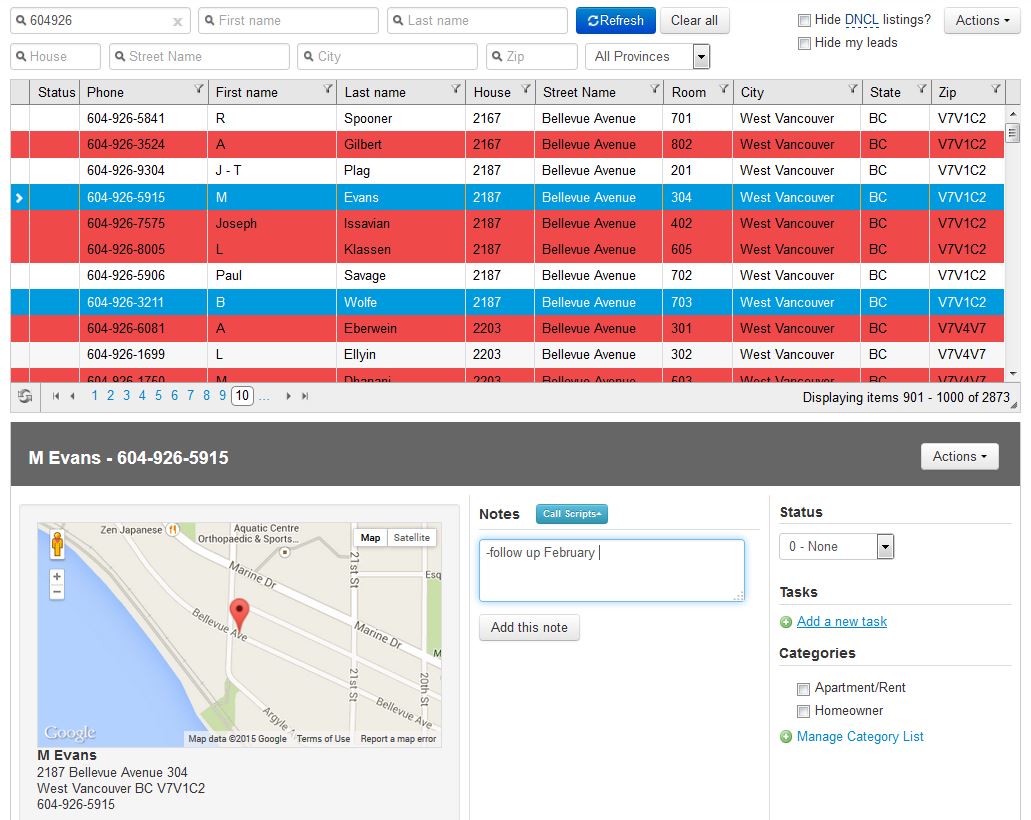1031x820 pixels.
Task: Click the scrollbar up arrow of the table
Action: click(x=1013, y=114)
